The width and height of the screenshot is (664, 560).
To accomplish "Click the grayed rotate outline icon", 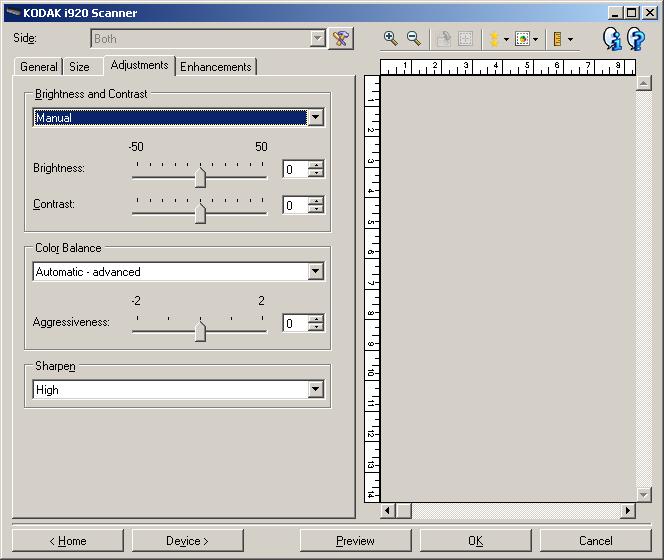I will pos(444,39).
